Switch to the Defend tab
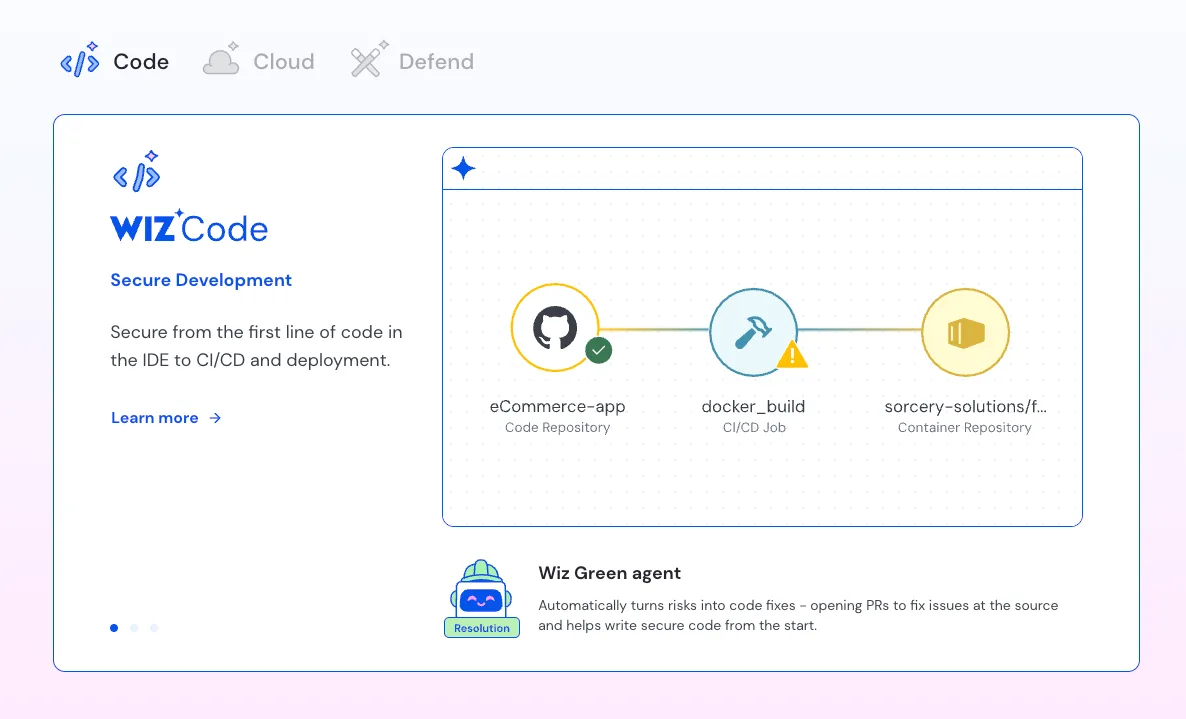The width and height of the screenshot is (1186, 719). pos(412,61)
